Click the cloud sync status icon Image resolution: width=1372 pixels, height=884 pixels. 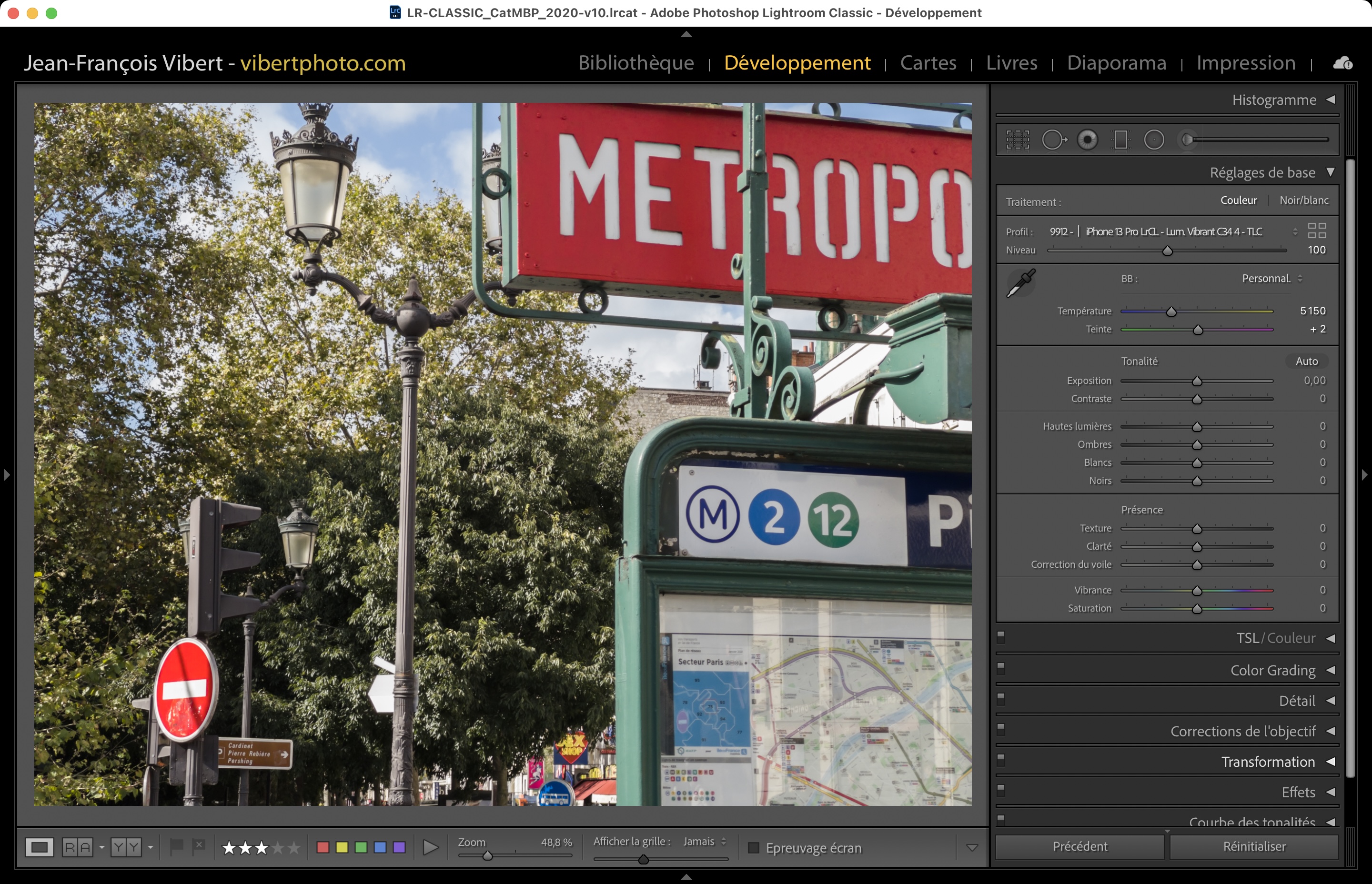1342,63
